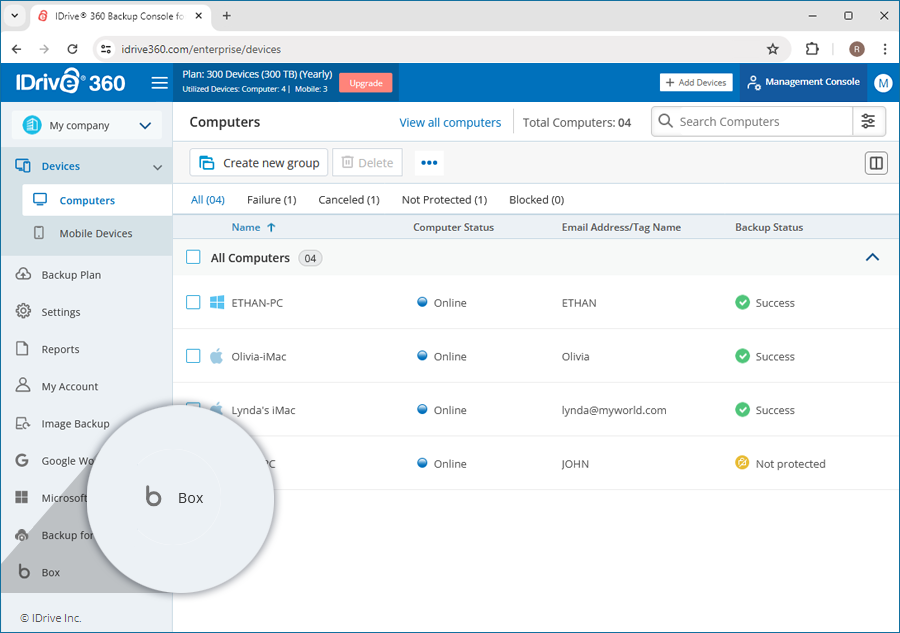Click the IDrive 360 logo

(70, 82)
